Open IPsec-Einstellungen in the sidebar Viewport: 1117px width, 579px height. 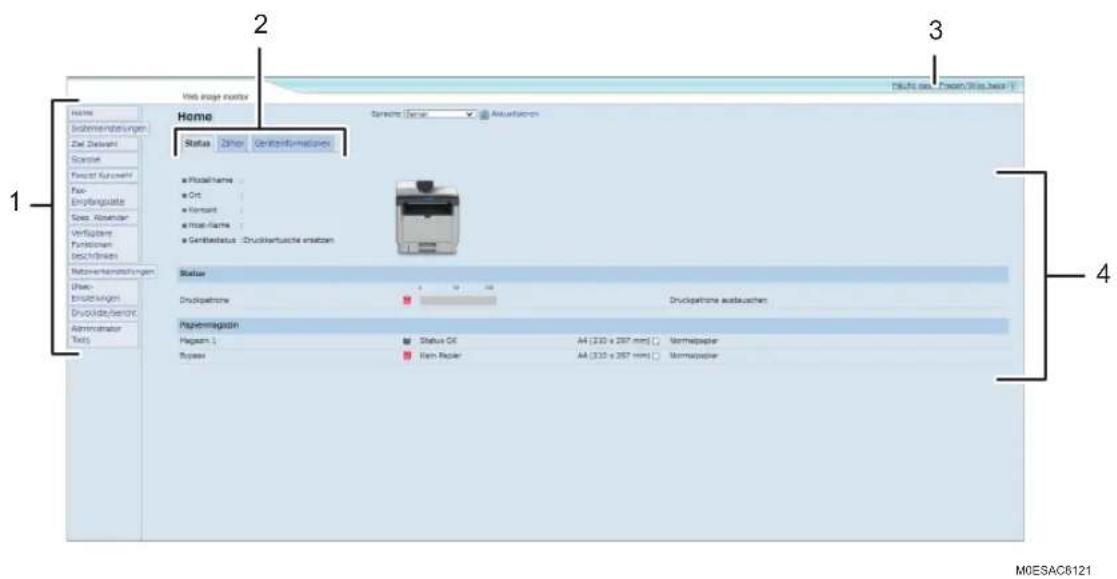(103, 293)
